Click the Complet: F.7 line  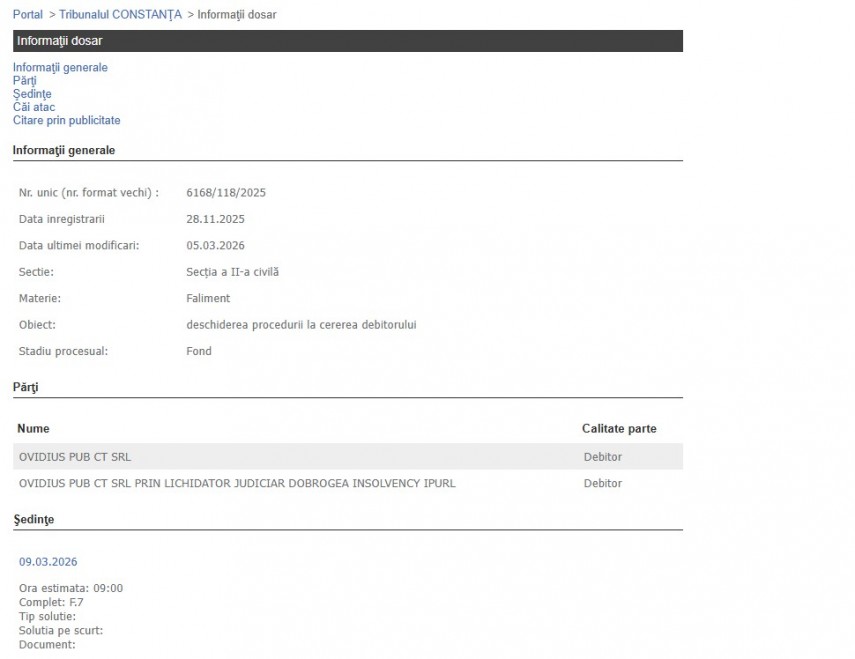tap(51, 602)
